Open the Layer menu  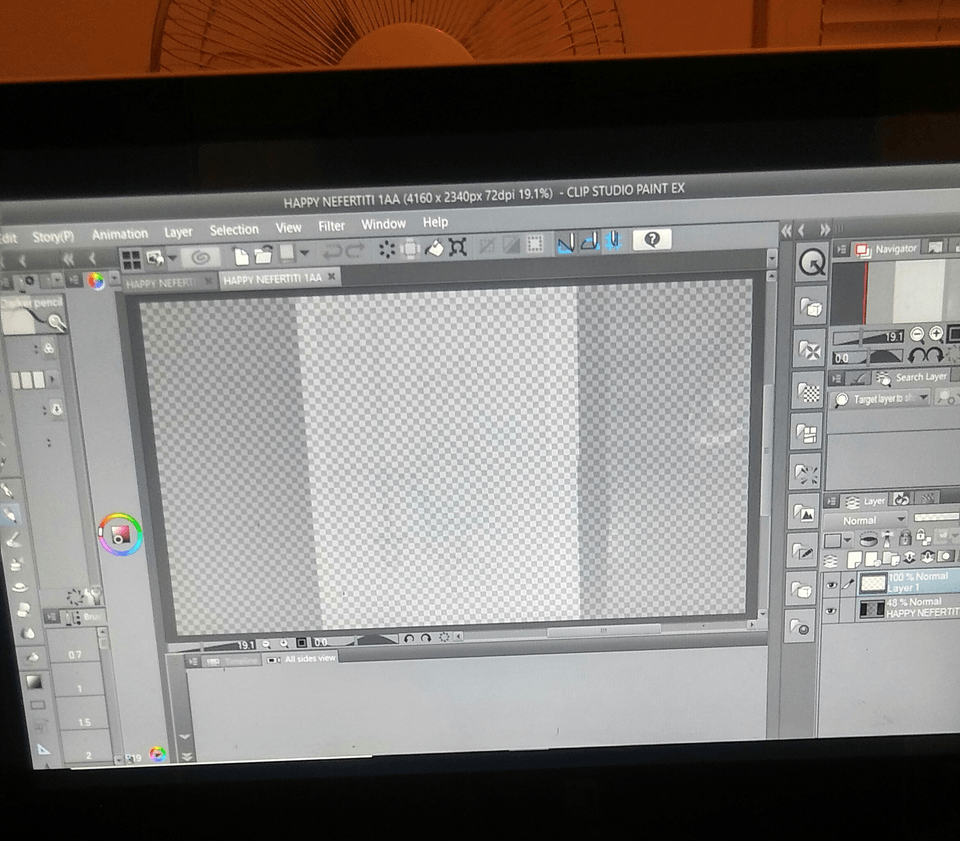click(178, 232)
